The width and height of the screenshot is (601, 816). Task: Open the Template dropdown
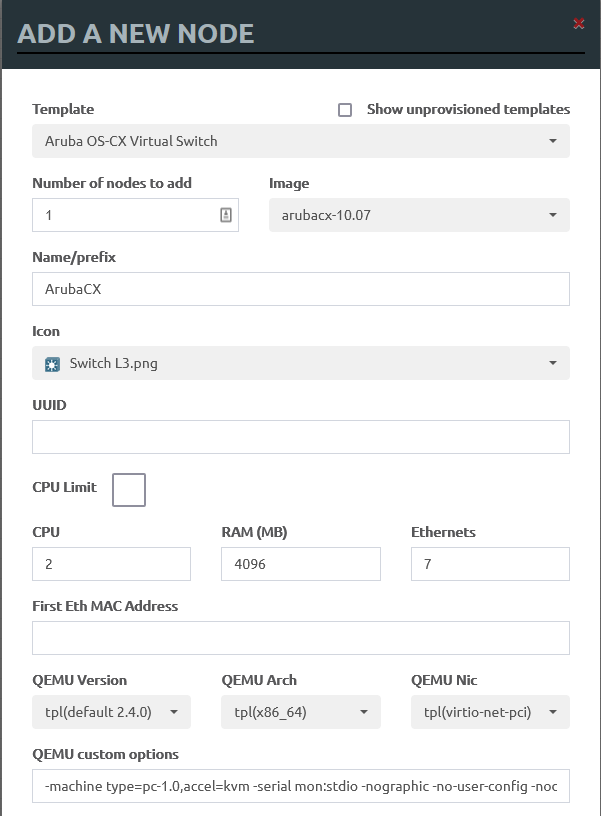tap(300, 141)
